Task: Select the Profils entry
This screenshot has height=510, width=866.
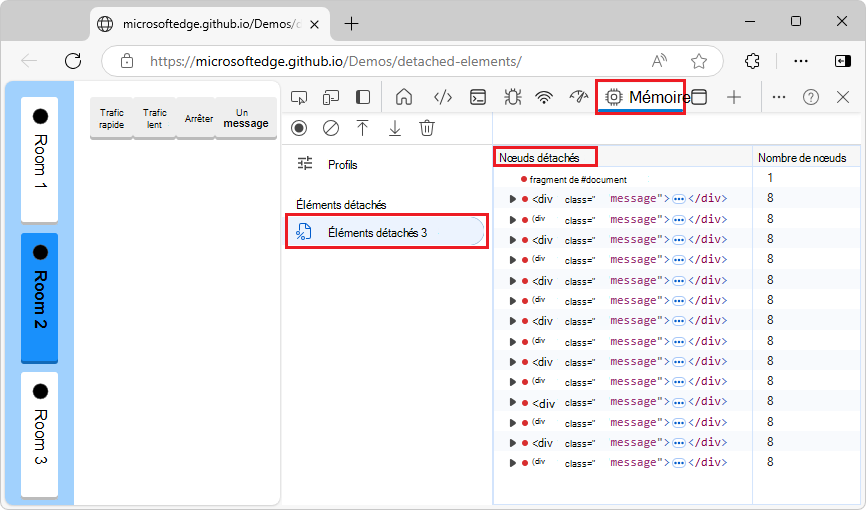Action: coord(342,165)
